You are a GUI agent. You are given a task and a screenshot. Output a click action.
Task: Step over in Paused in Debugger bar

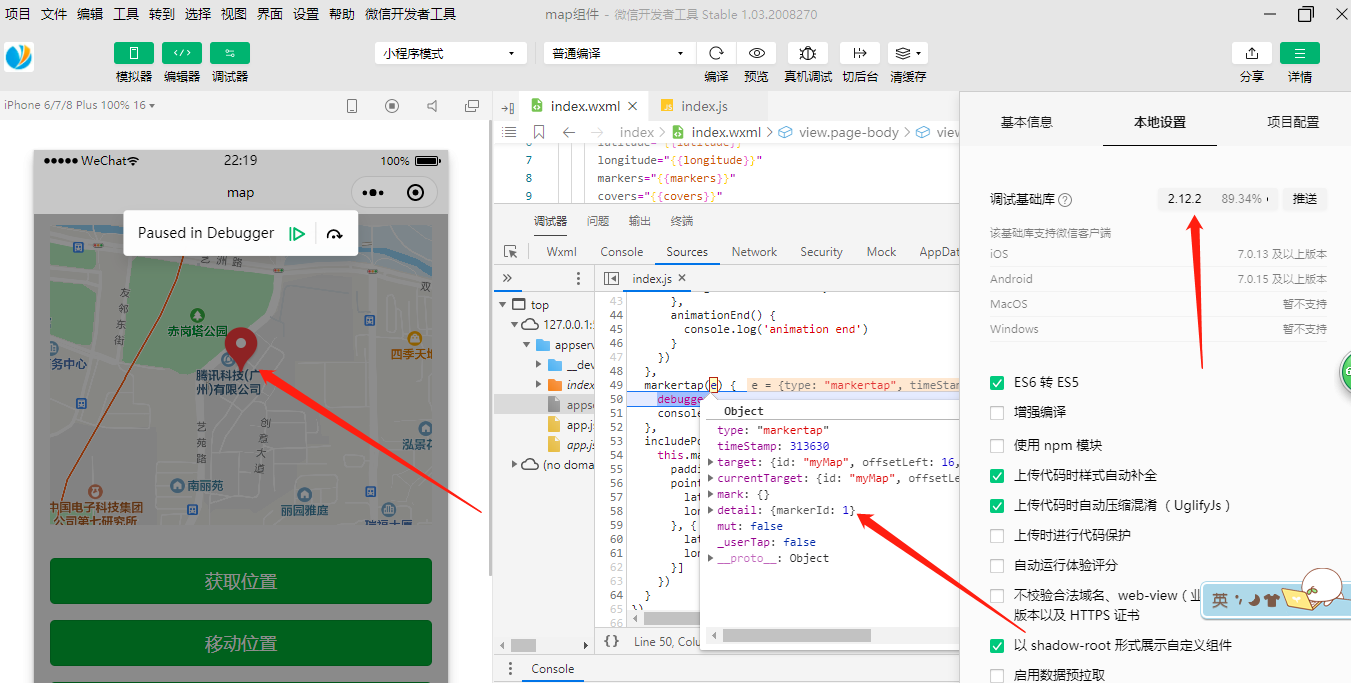[335, 234]
